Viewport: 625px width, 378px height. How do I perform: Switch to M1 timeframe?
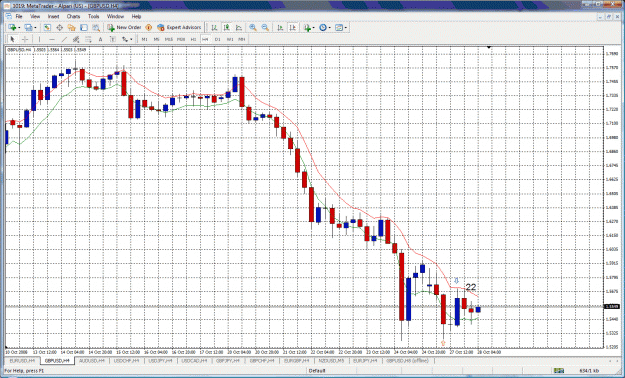pyautogui.click(x=145, y=39)
